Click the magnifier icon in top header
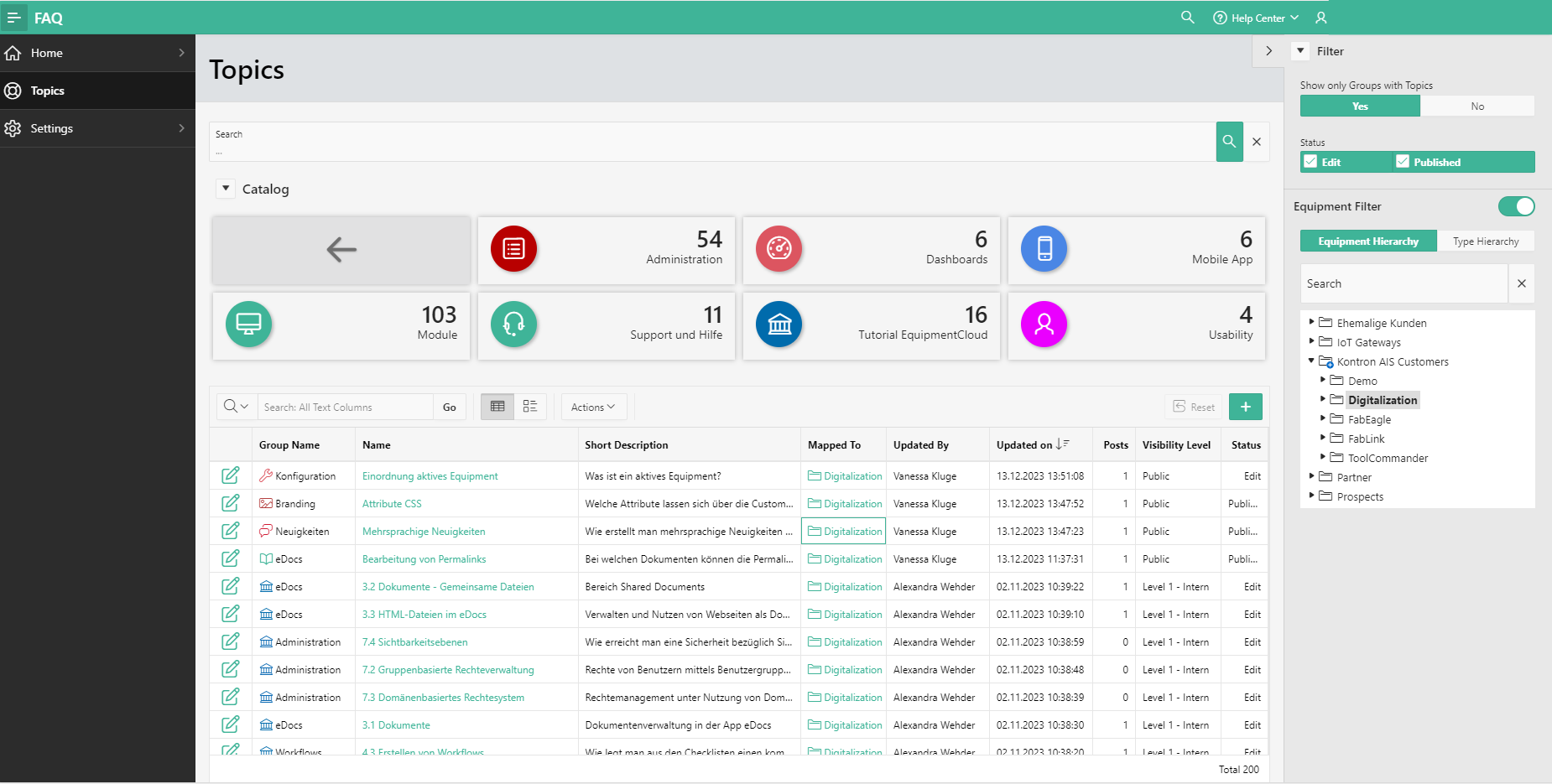 click(1187, 18)
